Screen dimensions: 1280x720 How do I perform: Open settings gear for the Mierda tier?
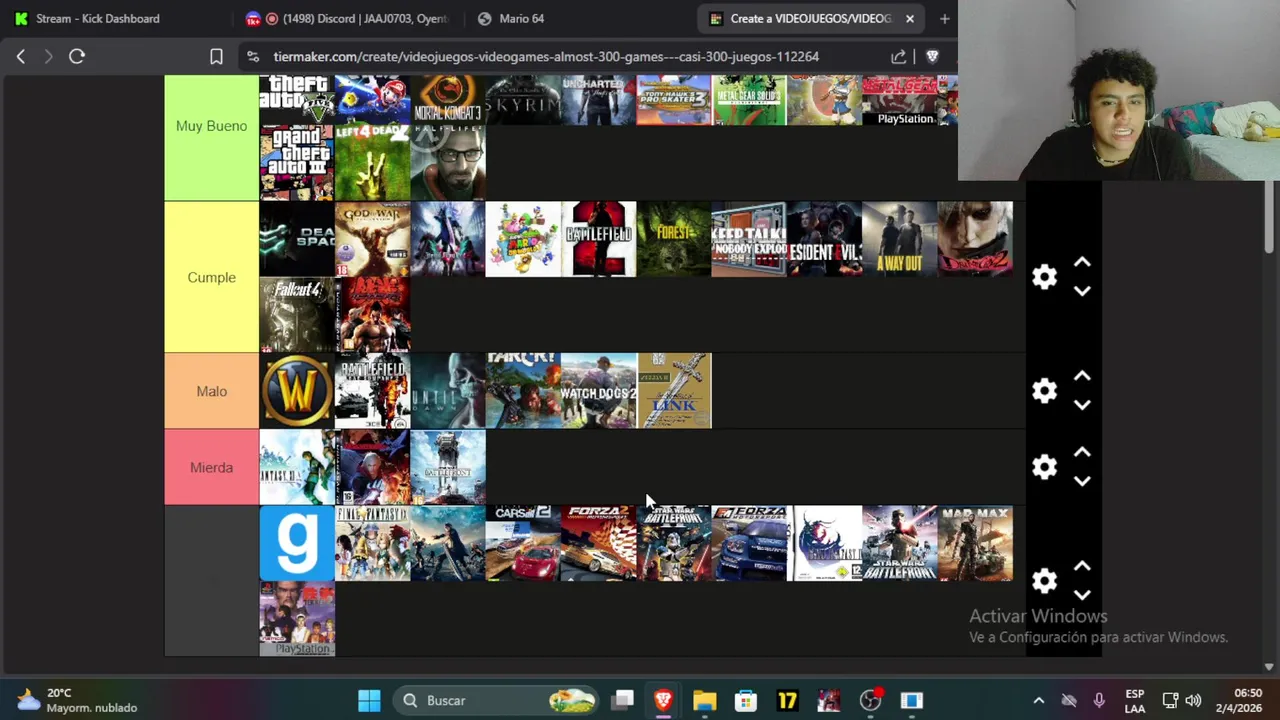coord(1044,467)
